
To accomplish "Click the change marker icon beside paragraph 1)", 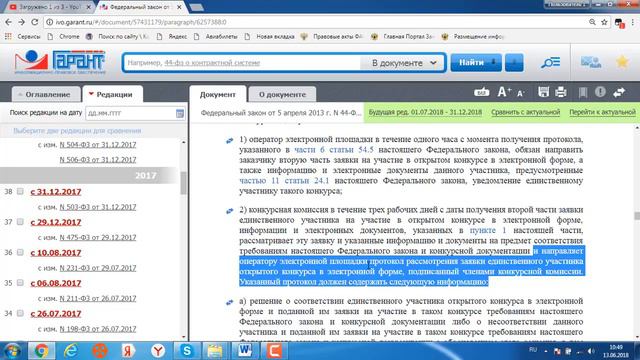I will click(x=229, y=141).
